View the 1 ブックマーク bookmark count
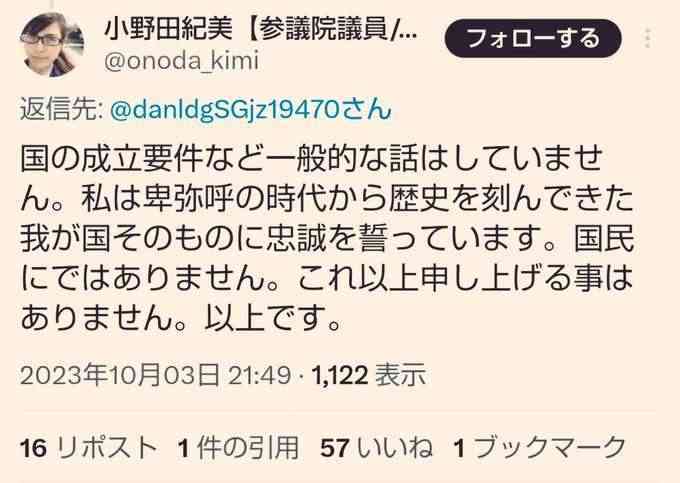680x483 pixels. 540,447
